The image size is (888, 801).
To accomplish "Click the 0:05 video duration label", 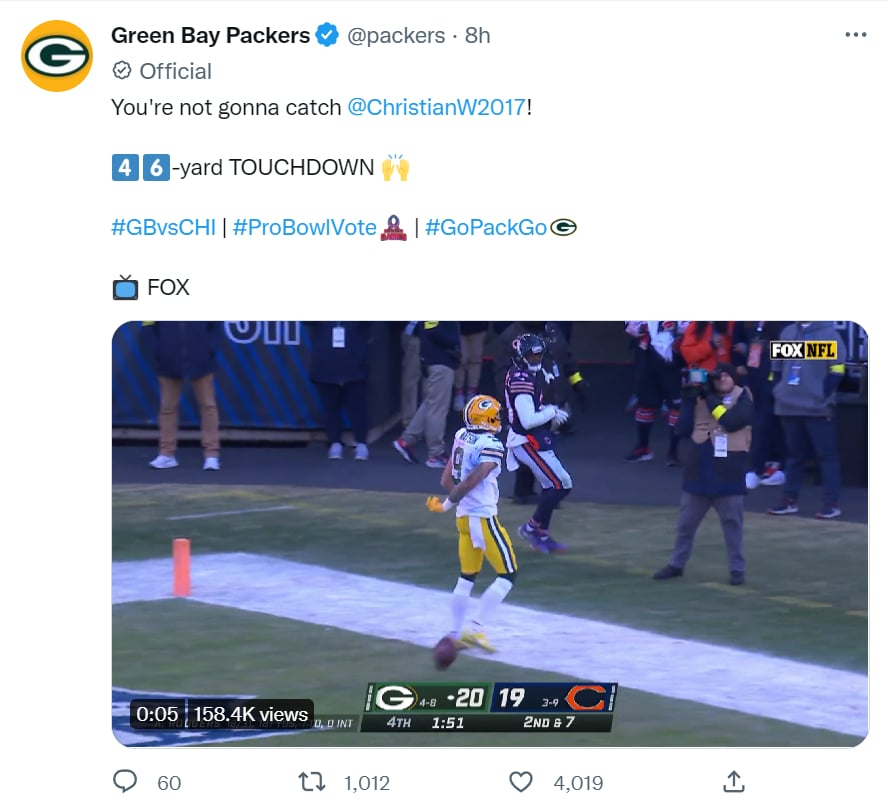I will coord(157,714).
